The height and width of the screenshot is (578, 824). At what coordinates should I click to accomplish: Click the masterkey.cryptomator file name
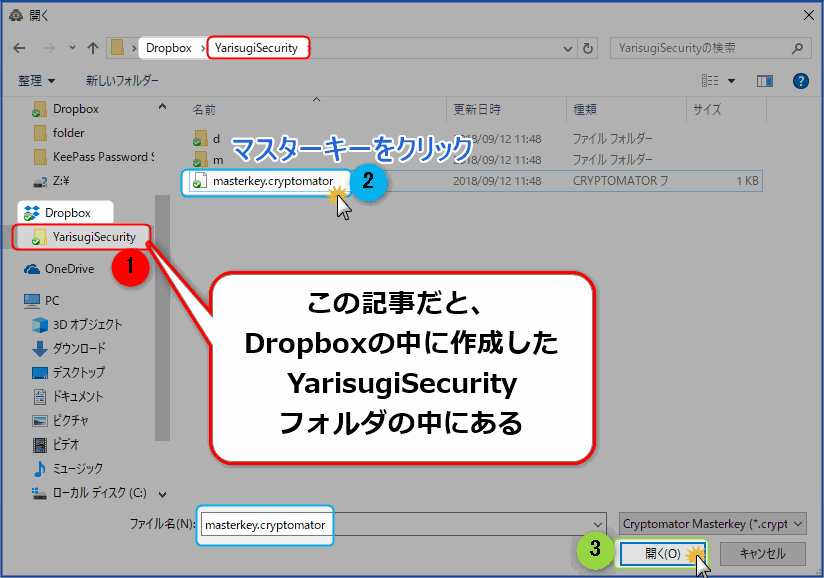273,181
